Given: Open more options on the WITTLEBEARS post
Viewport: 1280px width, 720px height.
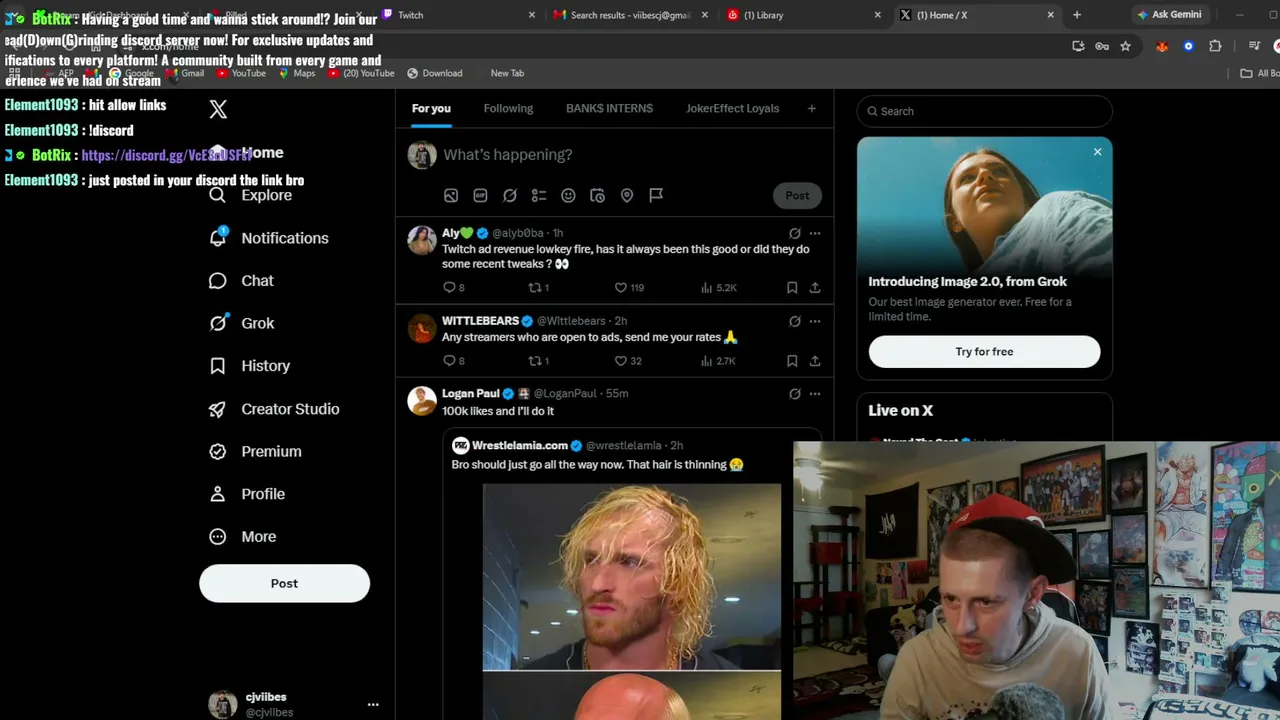Looking at the screenshot, I should [x=815, y=321].
